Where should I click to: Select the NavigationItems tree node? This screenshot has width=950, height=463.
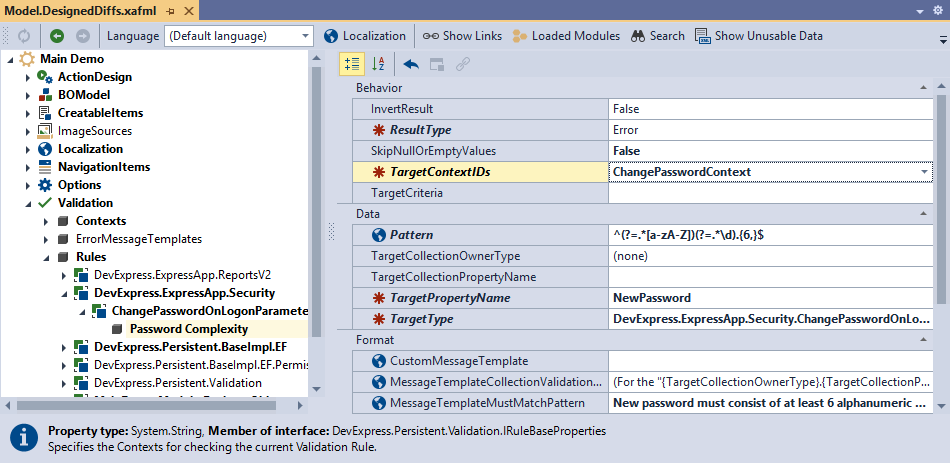(x=104, y=167)
